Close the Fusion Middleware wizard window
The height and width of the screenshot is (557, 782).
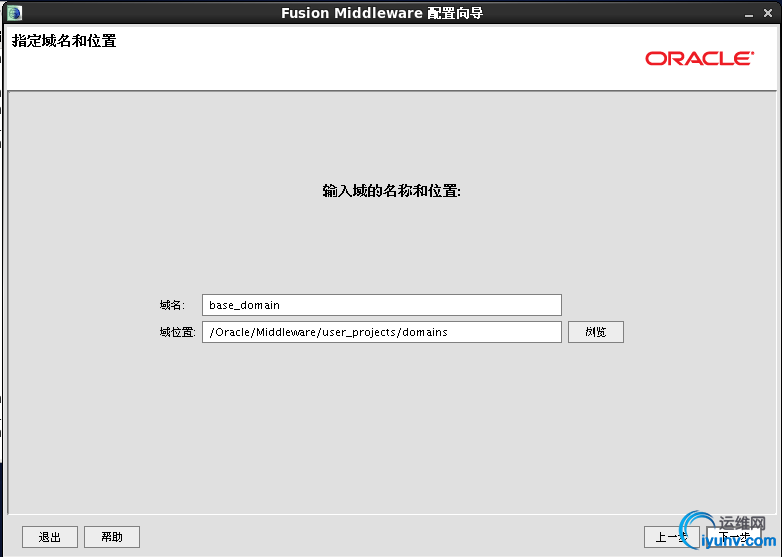click(x=768, y=13)
